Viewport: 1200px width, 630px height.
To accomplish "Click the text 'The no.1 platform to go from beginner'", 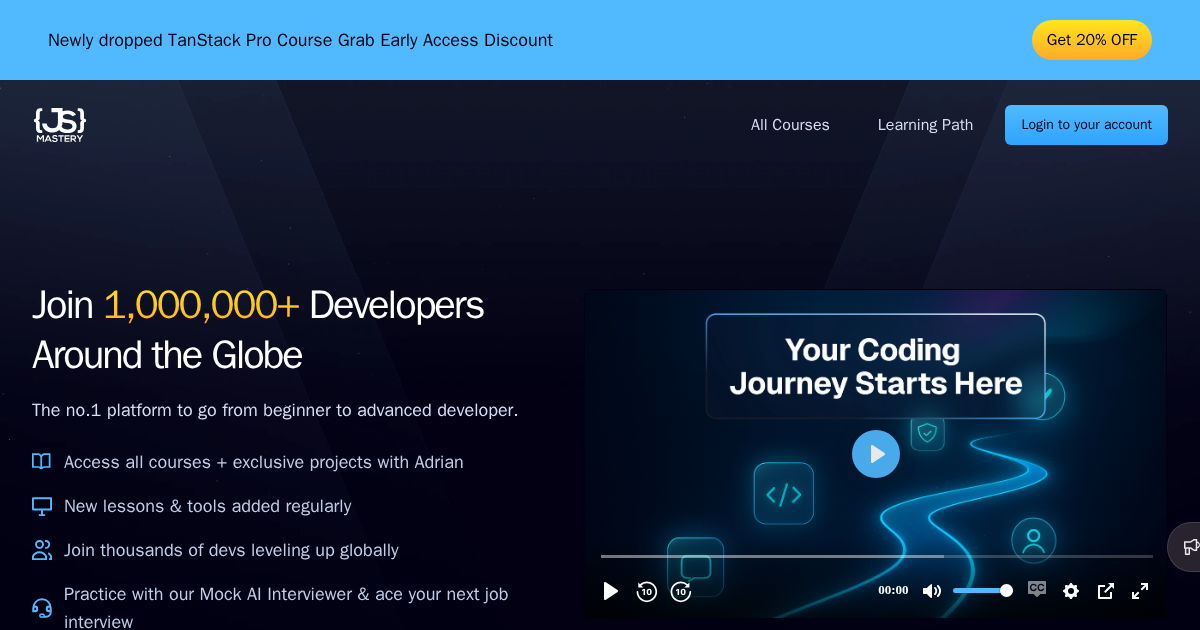I will point(275,410).
